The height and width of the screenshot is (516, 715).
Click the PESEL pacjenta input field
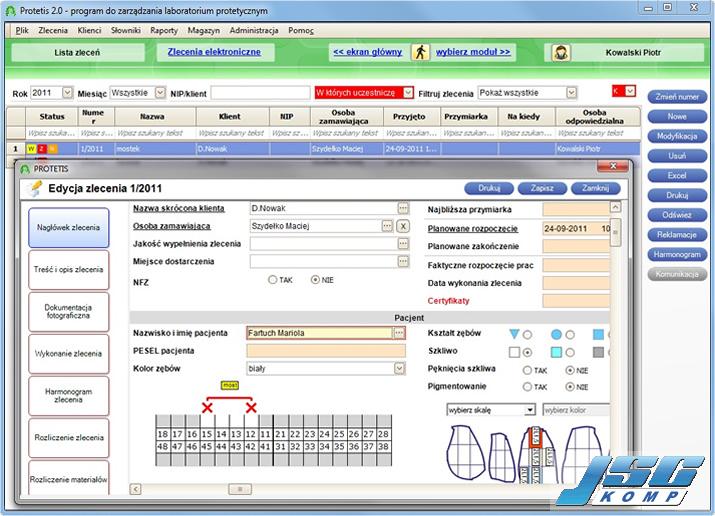pos(326,351)
